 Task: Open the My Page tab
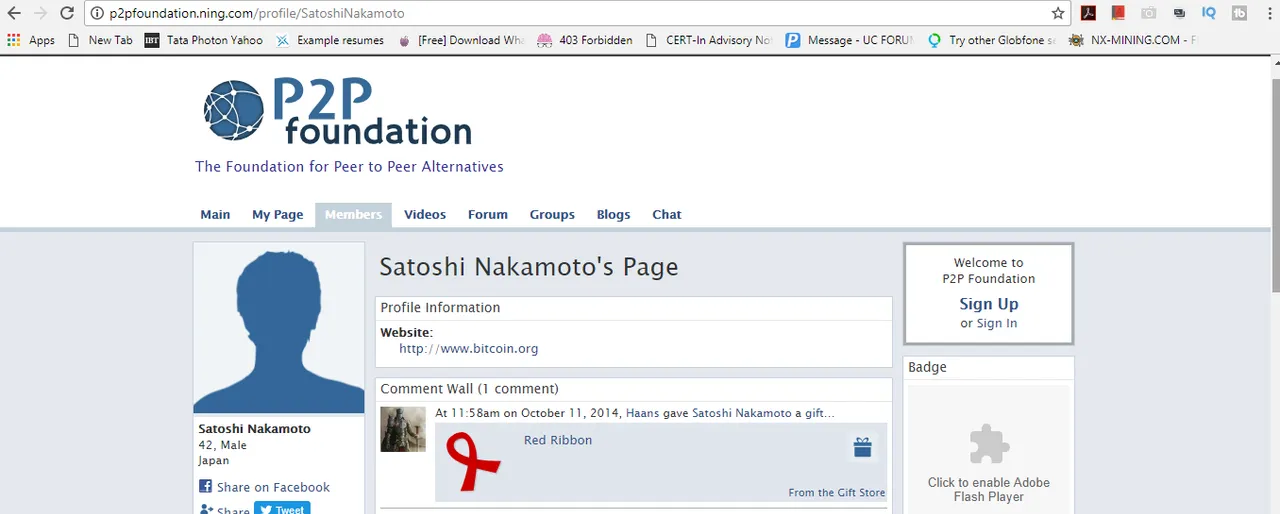click(x=277, y=215)
